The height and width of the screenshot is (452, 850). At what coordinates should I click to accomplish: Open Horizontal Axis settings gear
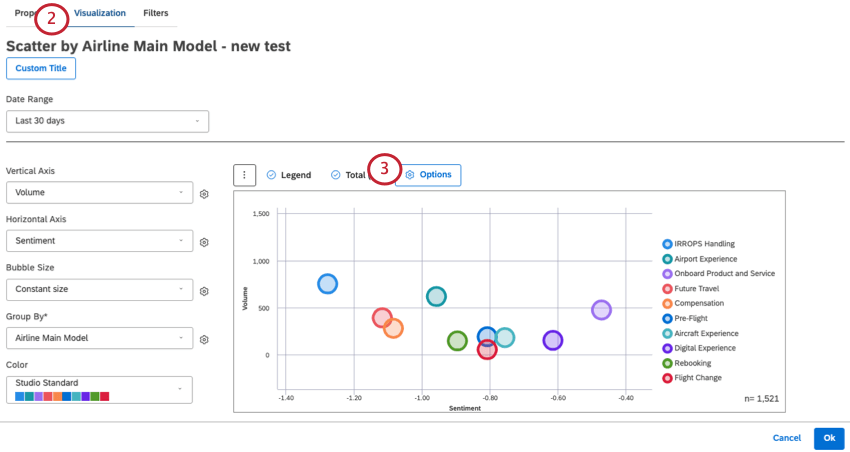tap(204, 242)
